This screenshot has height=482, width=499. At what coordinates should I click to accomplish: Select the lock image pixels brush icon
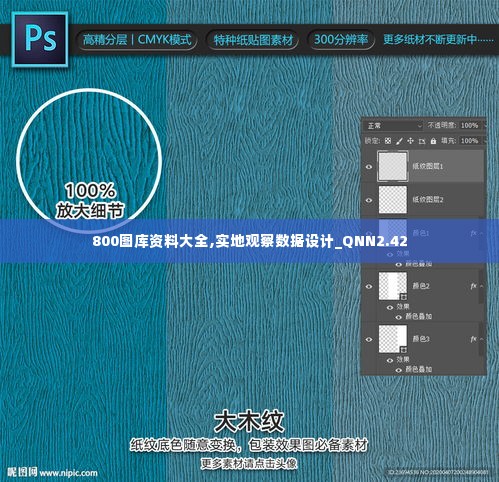coord(399,141)
